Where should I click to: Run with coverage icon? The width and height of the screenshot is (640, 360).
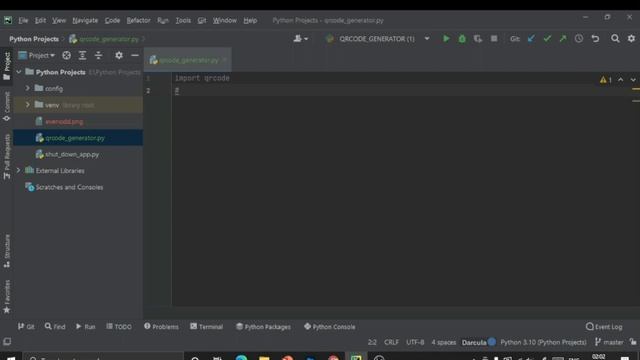coord(478,39)
